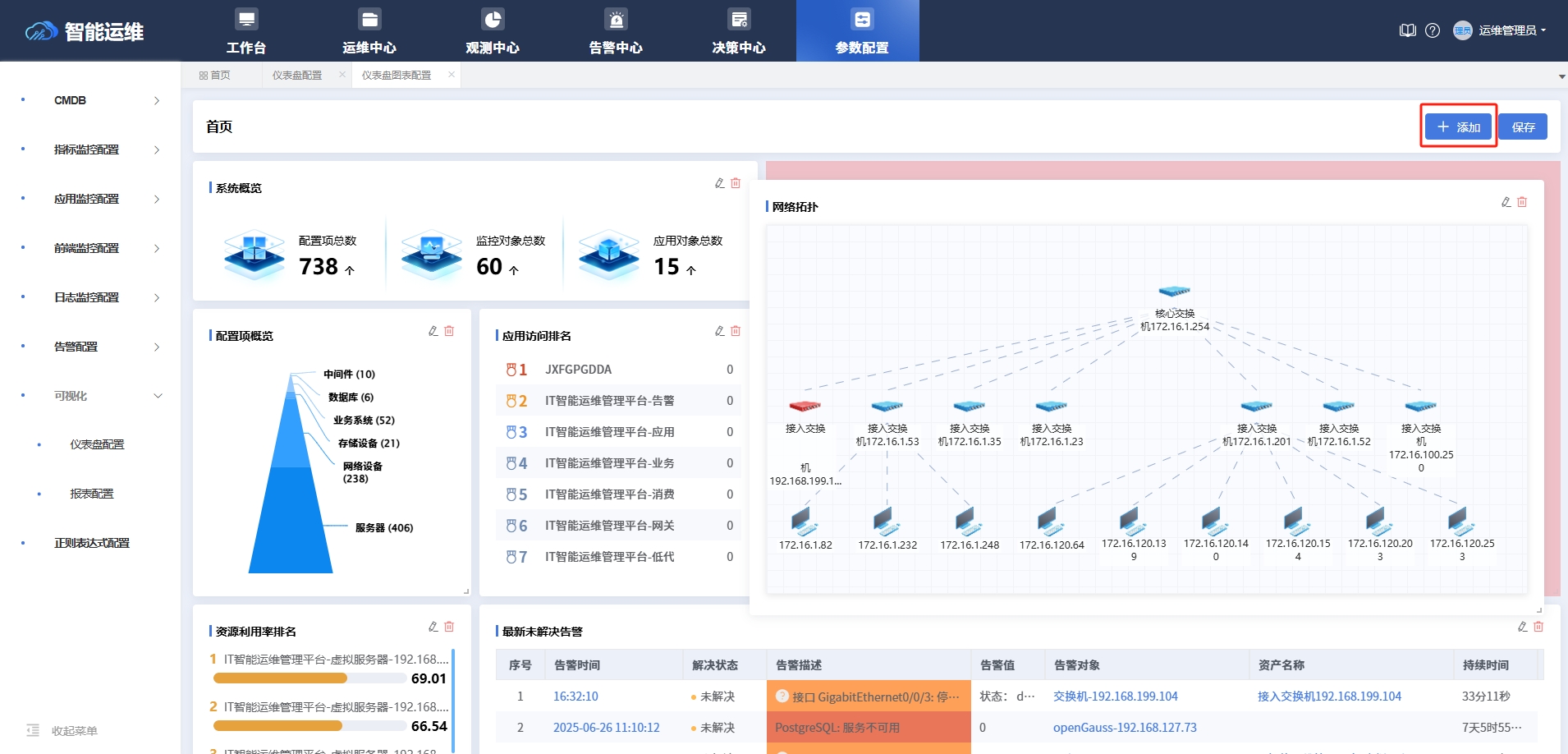The height and width of the screenshot is (754, 1568).
Task: Edit the 网络拓扑 panel with pencil icon
Action: pos(1505,202)
